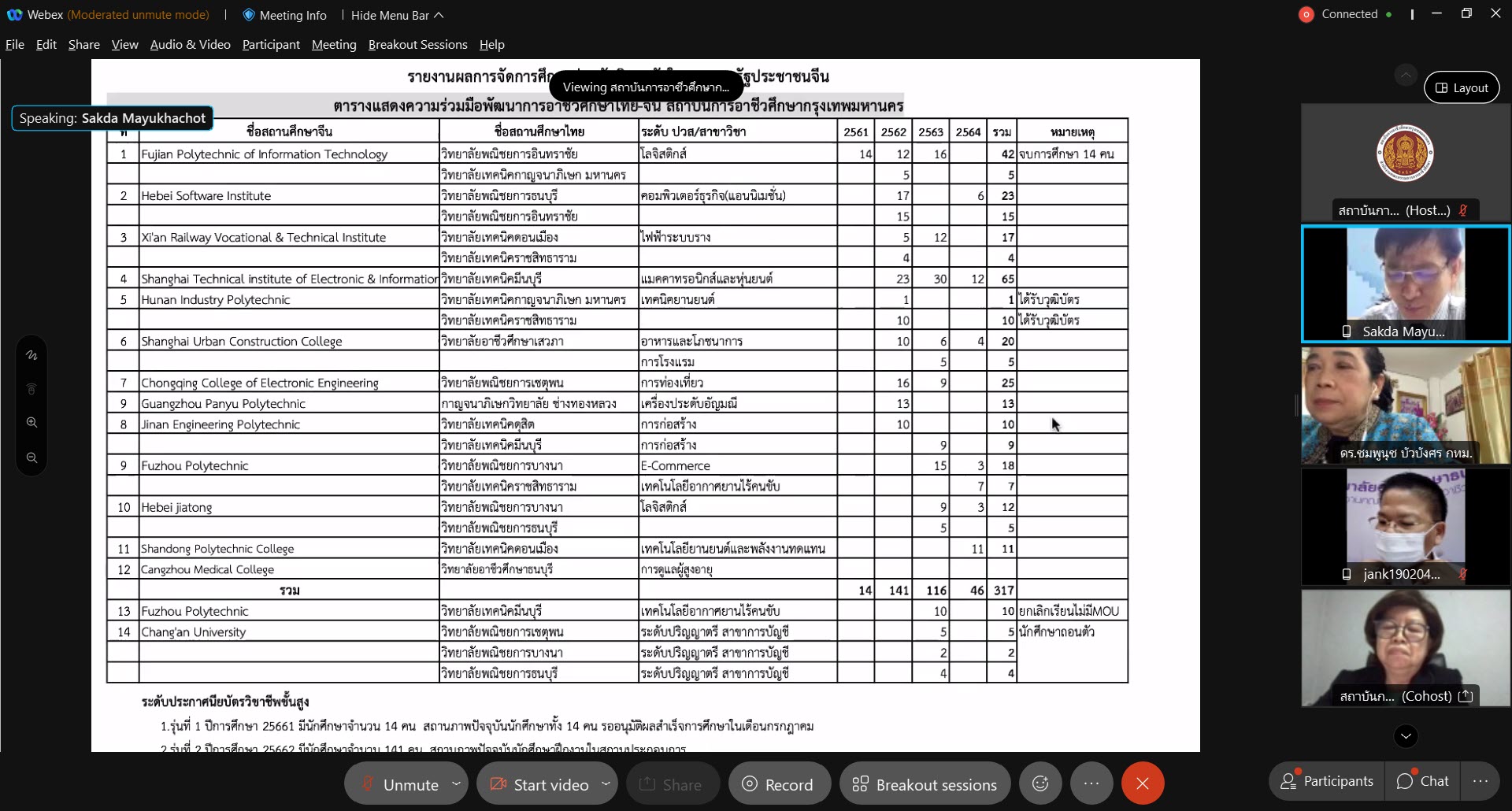1512x811 pixels.
Task: Open the Breakout Sessions menu
Action: point(417,45)
